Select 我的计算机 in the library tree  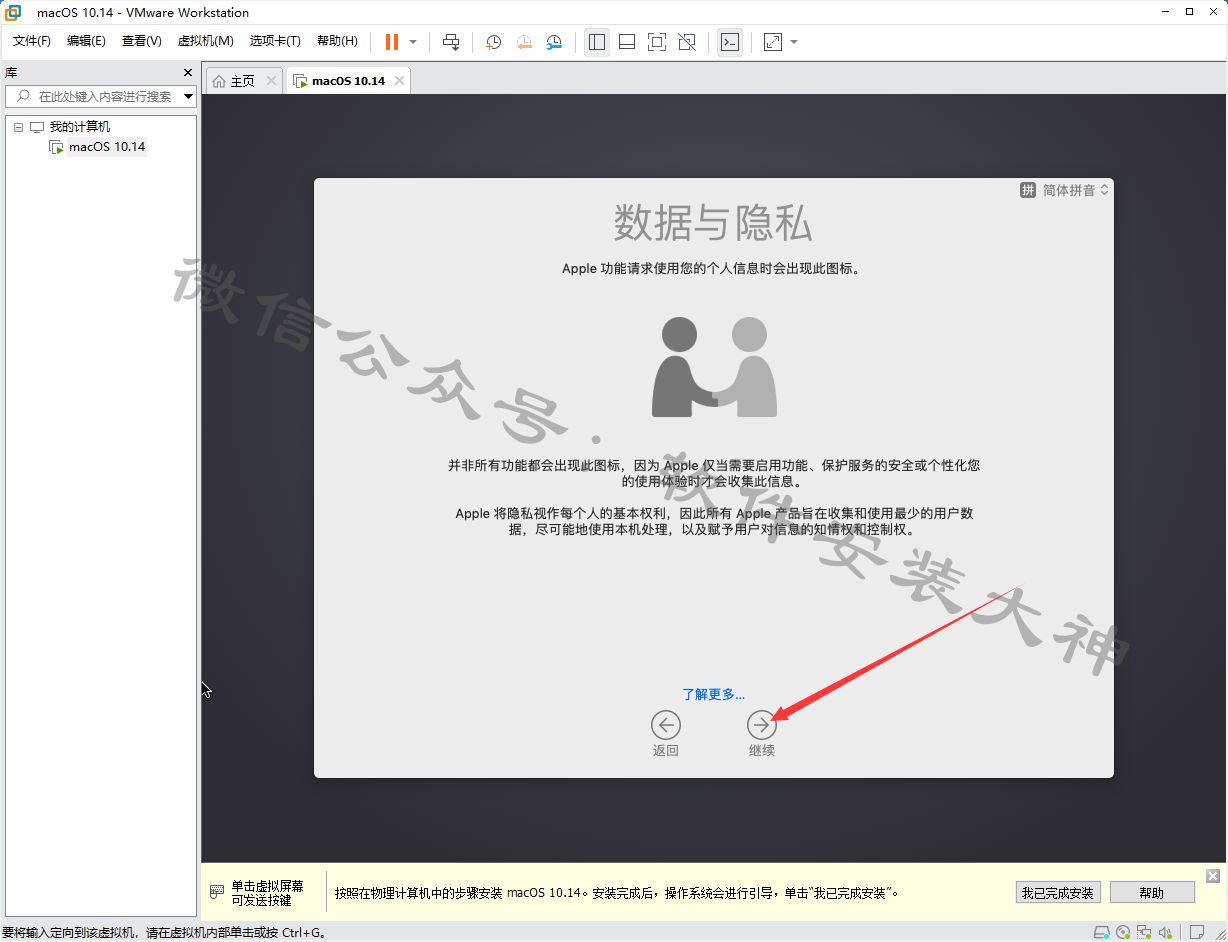(80, 127)
